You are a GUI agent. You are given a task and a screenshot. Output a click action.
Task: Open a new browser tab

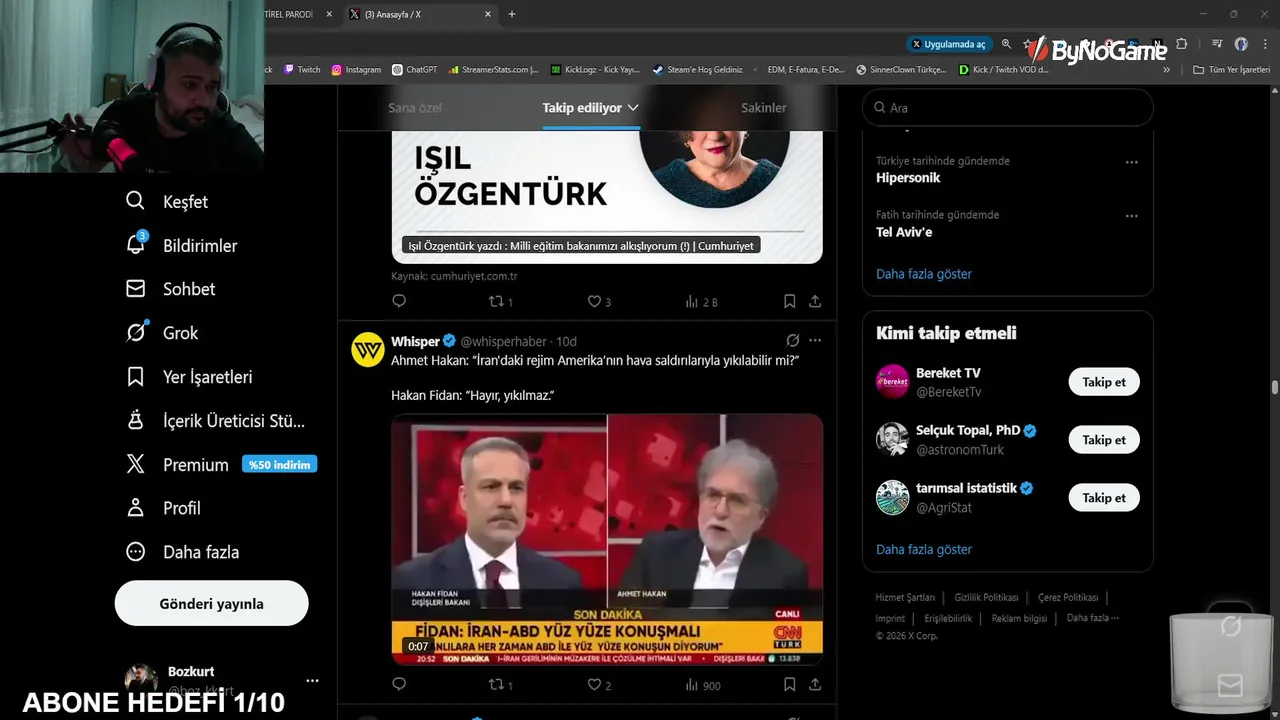point(512,14)
